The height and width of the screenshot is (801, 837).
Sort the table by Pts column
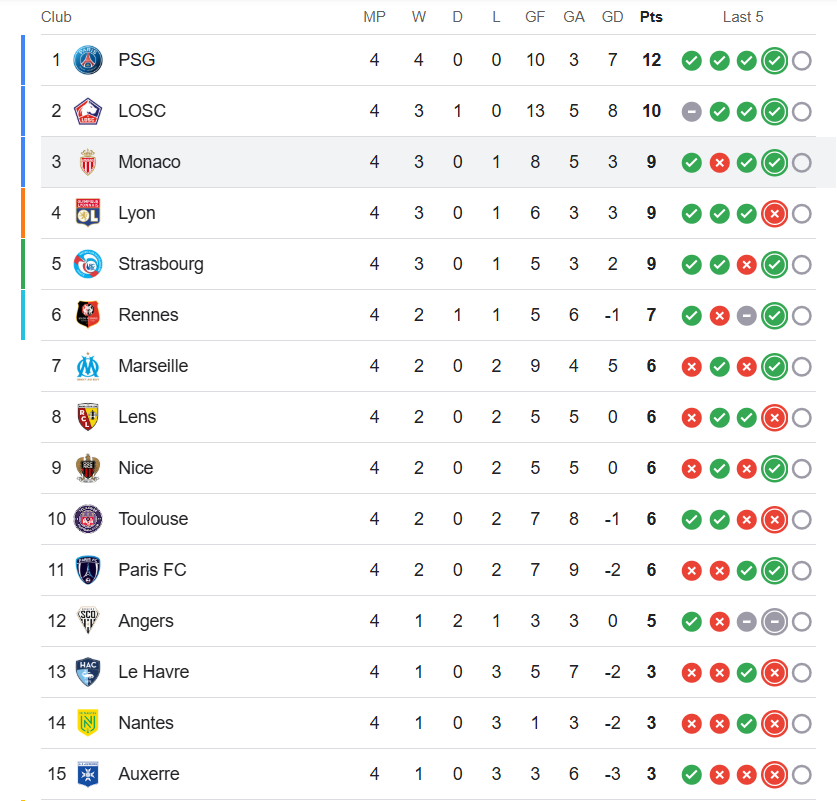click(651, 17)
